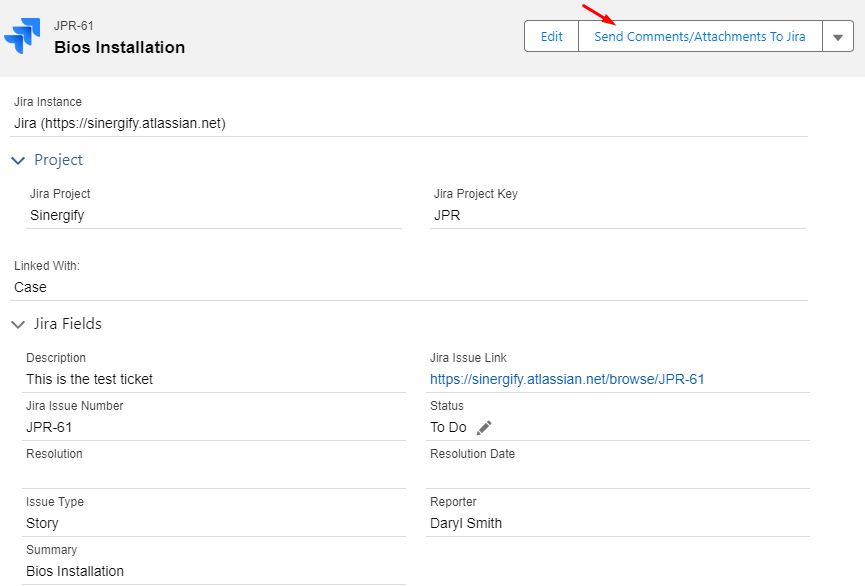Collapse the Project section chevron
865x586 pixels.
[18, 161]
